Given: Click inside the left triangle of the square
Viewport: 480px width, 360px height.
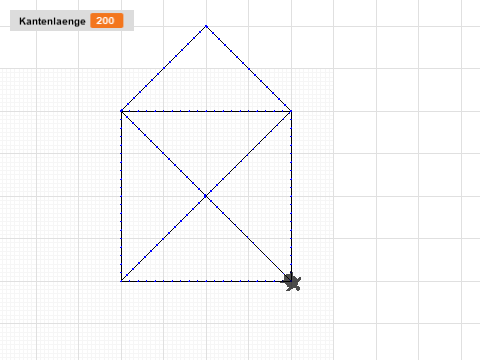Looking at the screenshot, I should pos(150,196).
